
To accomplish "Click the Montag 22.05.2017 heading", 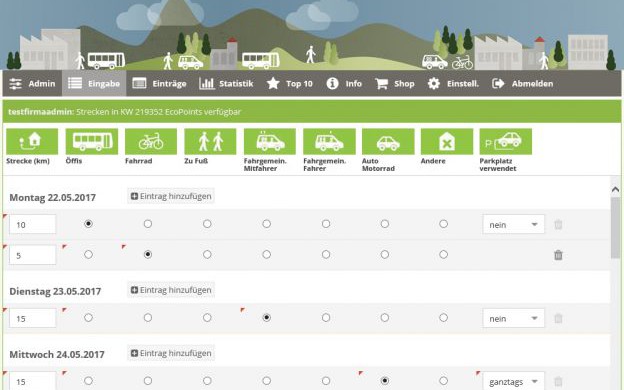I will tap(53, 197).
